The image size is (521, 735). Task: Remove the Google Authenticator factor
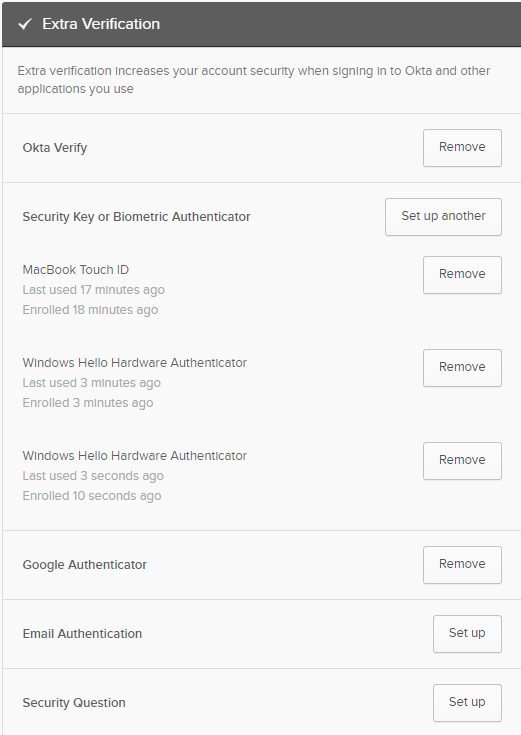462,564
